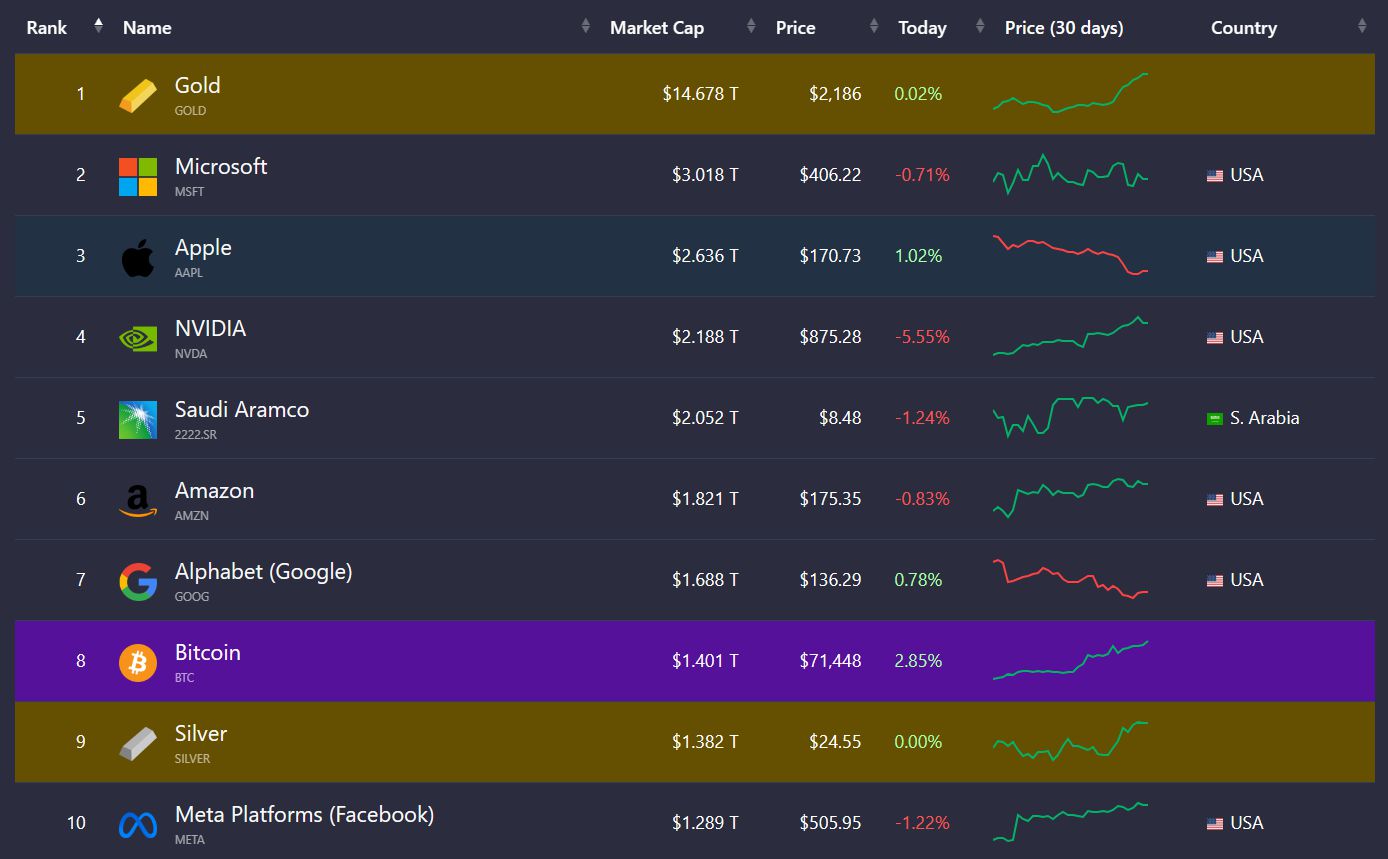Click the USA flag in Apple row
The height and width of the screenshot is (859, 1388).
pos(1215,257)
